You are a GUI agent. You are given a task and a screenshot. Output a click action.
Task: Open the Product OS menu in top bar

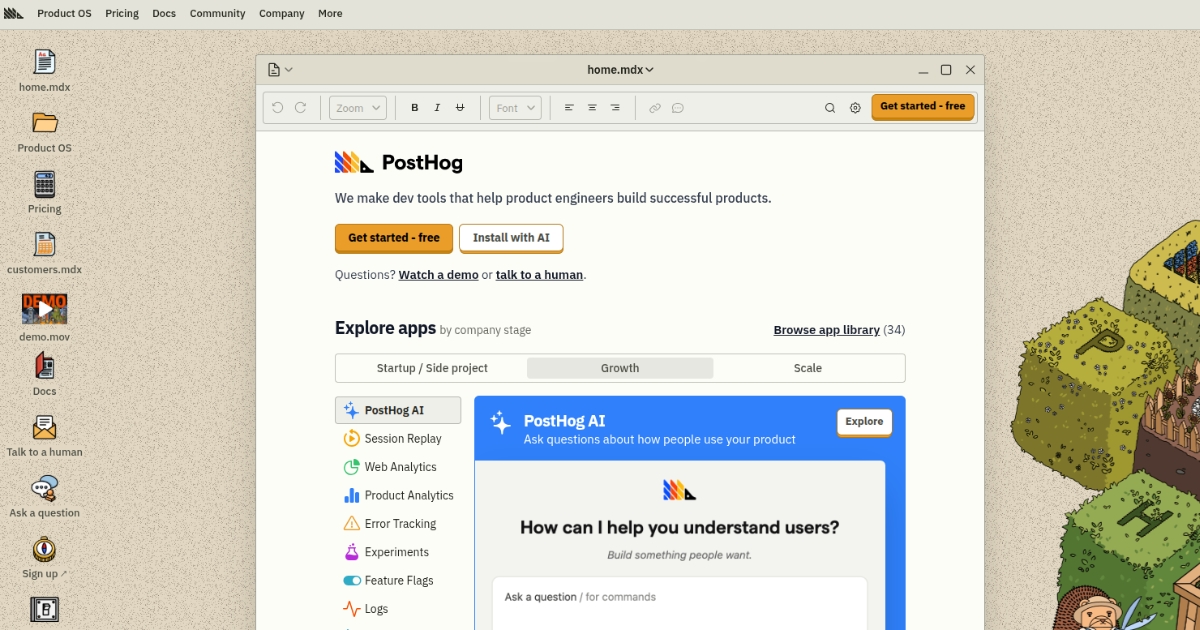(64, 14)
